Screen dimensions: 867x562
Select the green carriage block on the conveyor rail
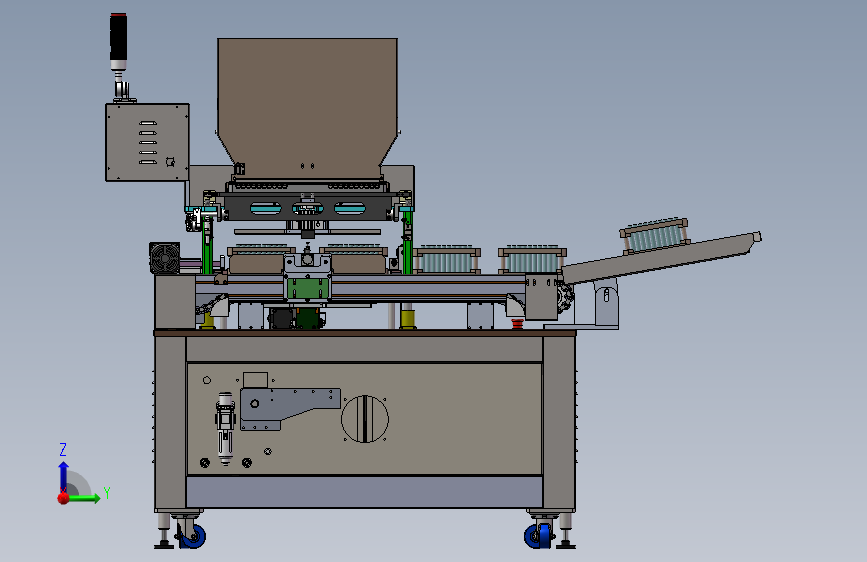(x=308, y=288)
